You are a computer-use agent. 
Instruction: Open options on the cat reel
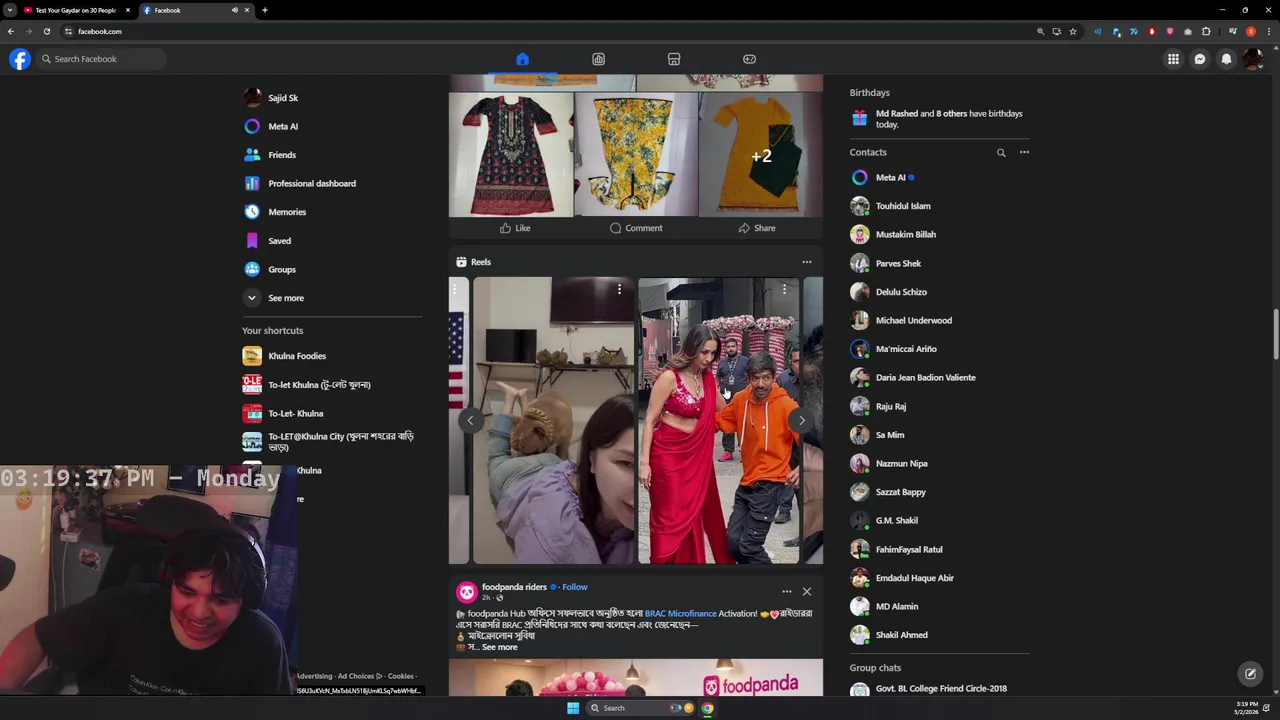click(x=619, y=290)
